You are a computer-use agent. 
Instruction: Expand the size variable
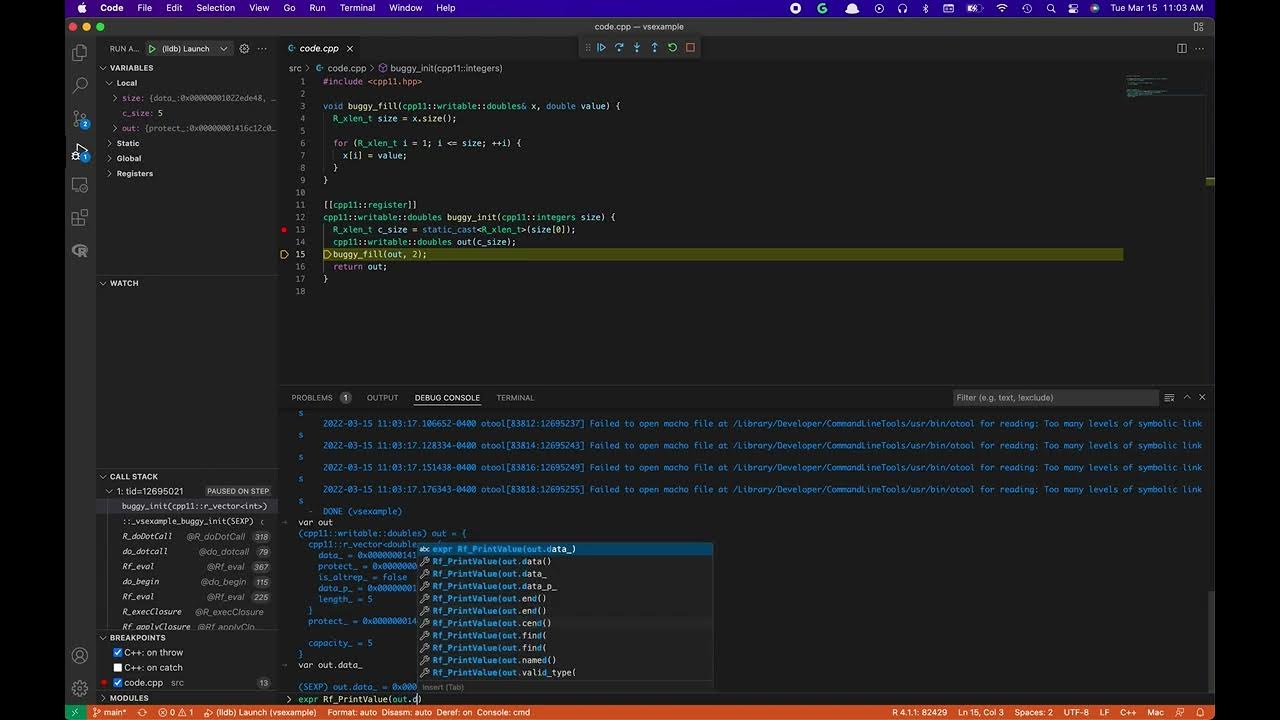pyautogui.click(x=116, y=98)
